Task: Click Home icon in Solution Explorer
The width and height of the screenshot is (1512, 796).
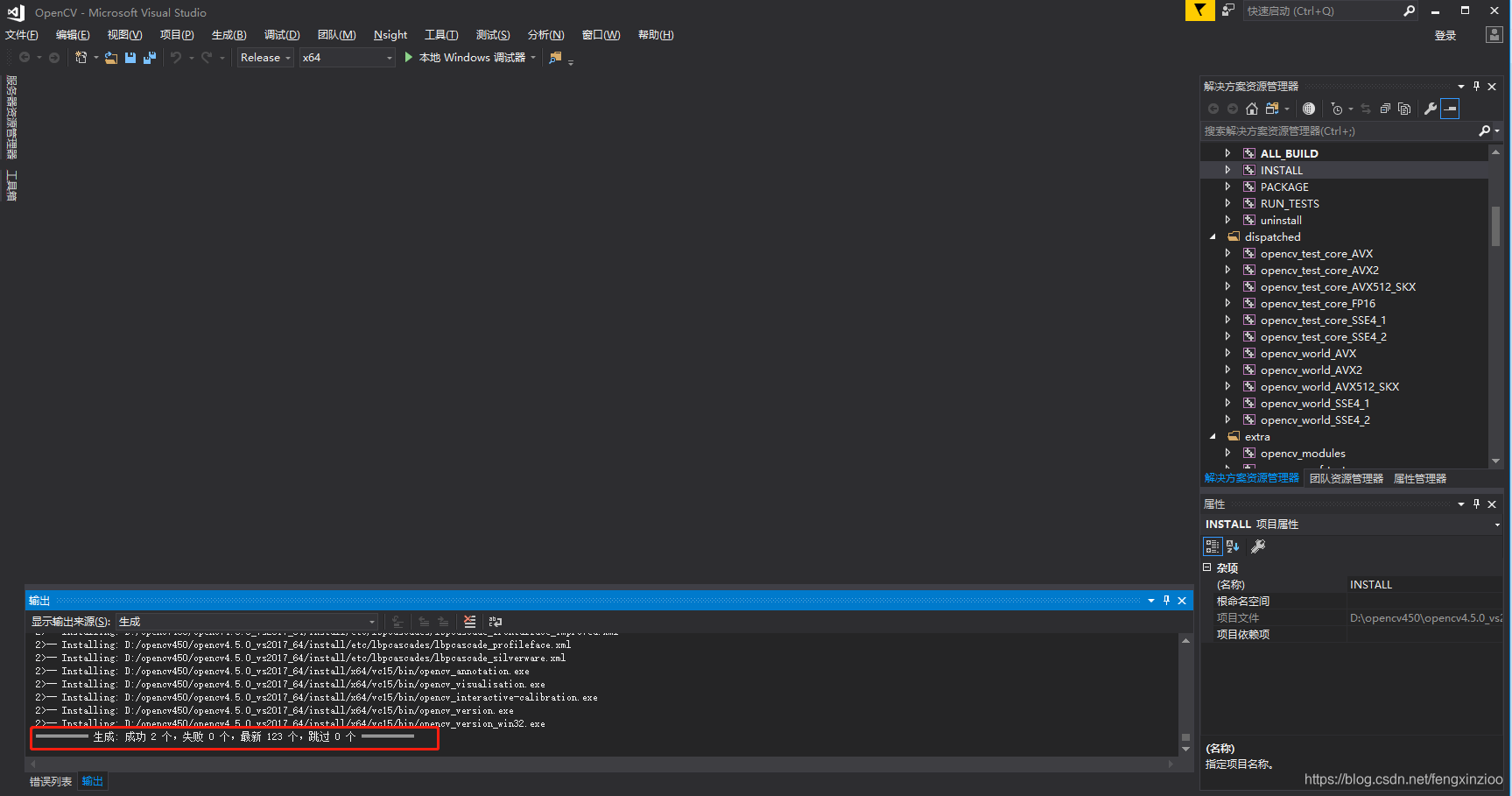Action: (x=1252, y=109)
